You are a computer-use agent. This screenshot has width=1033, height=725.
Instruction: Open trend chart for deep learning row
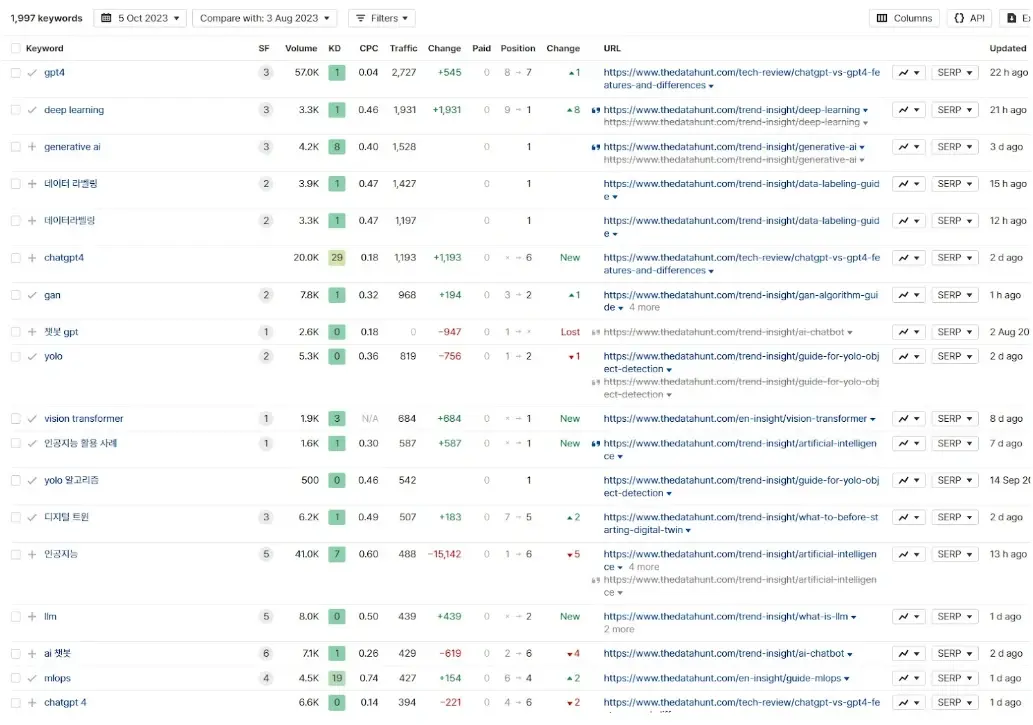click(x=909, y=110)
